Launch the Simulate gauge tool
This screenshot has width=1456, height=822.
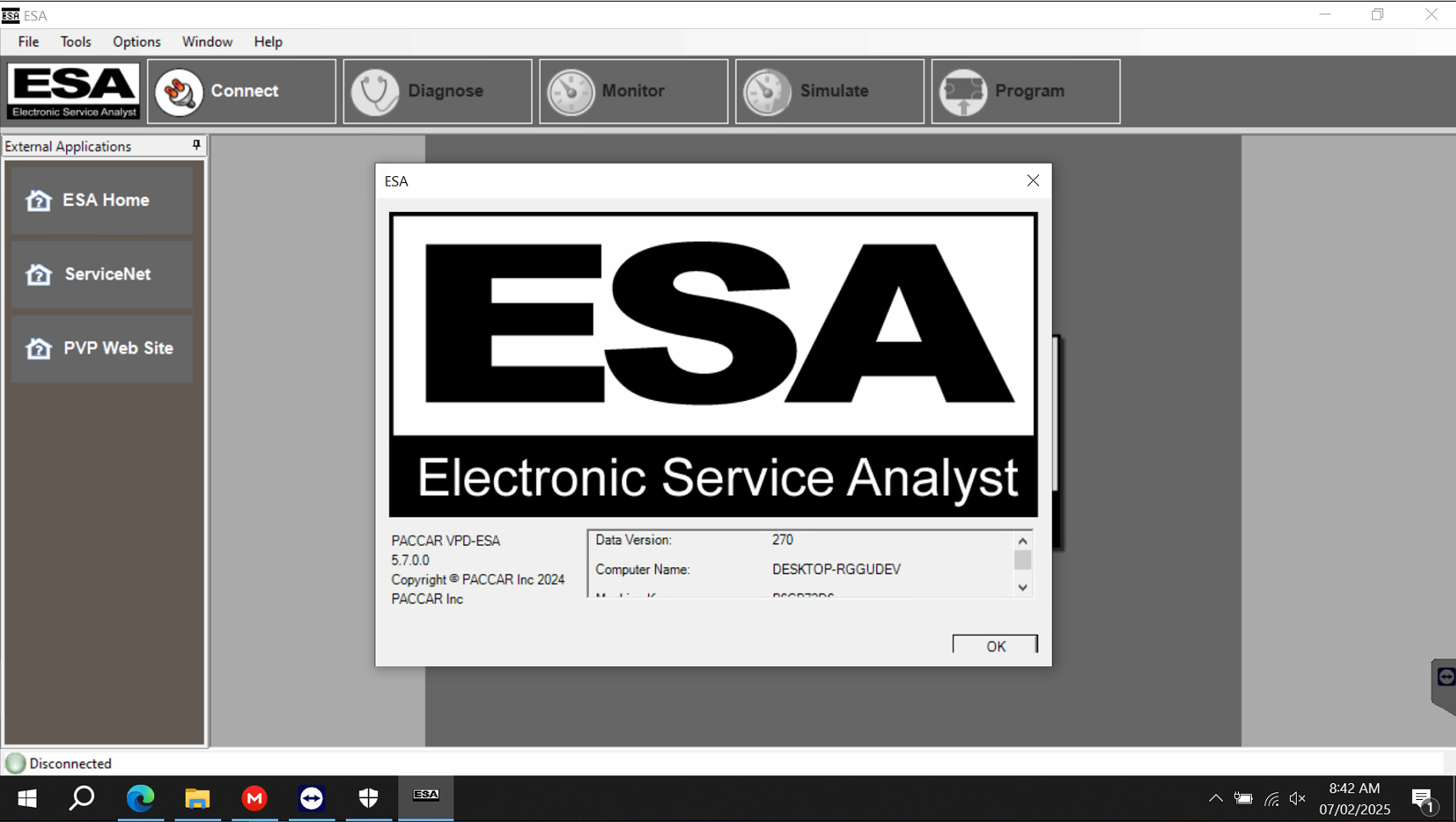pos(767,92)
